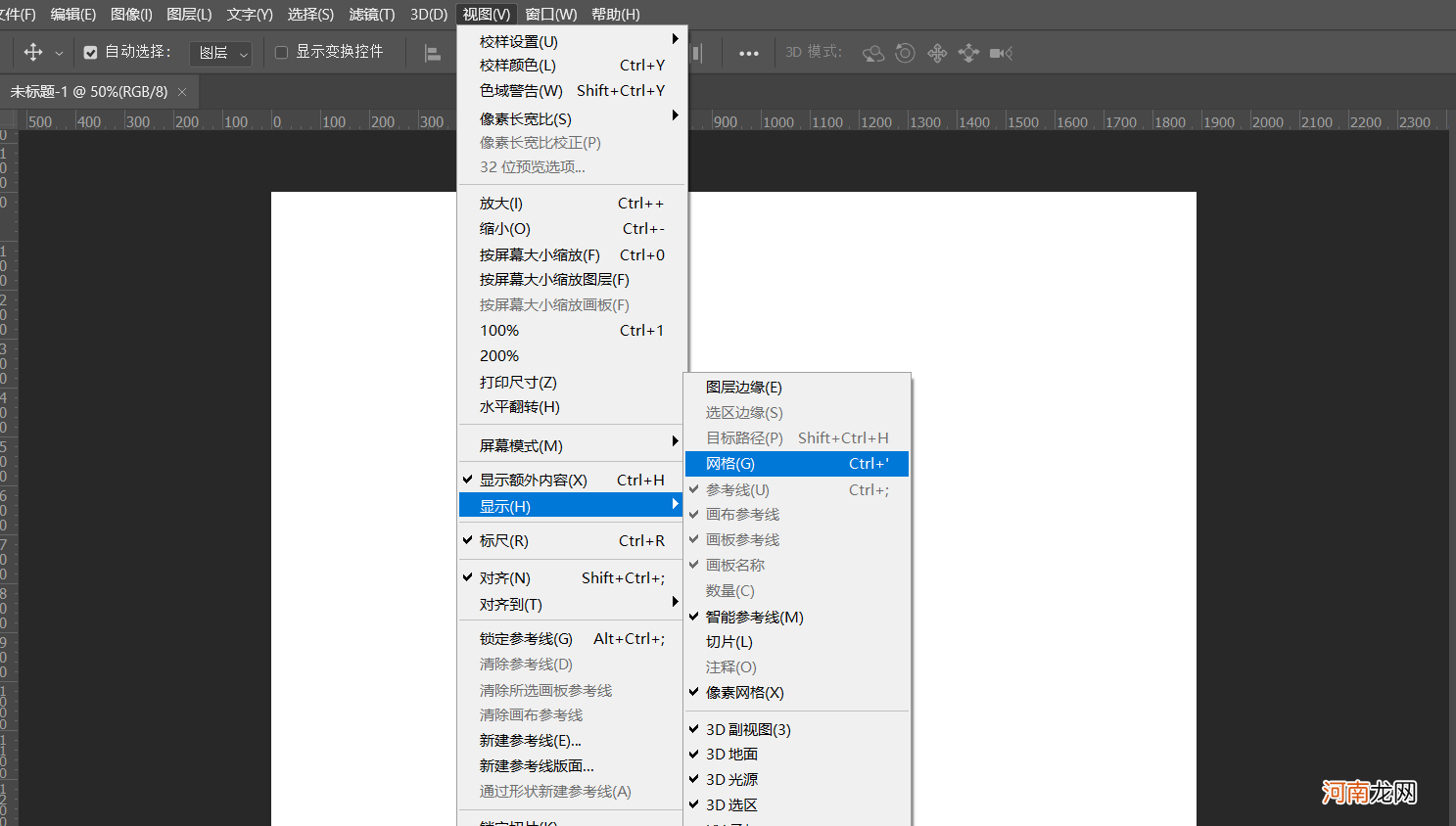The height and width of the screenshot is (826, 1456).
Task: Select the 100% zoom entry
Action: (573, 331)
